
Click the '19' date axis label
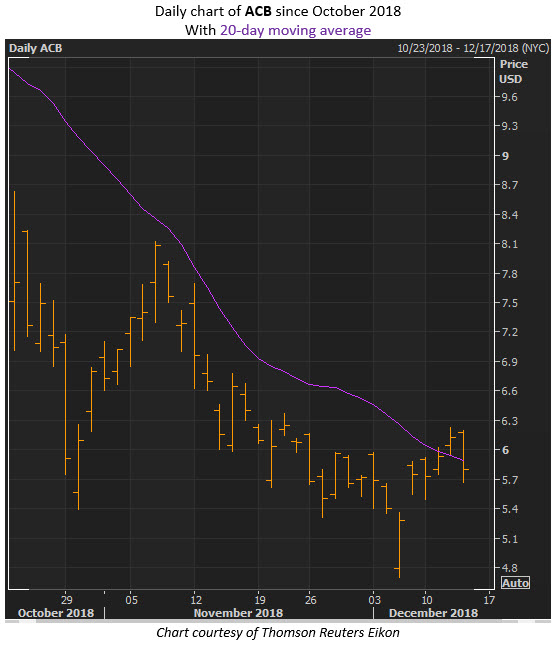(x=260, y=600)
